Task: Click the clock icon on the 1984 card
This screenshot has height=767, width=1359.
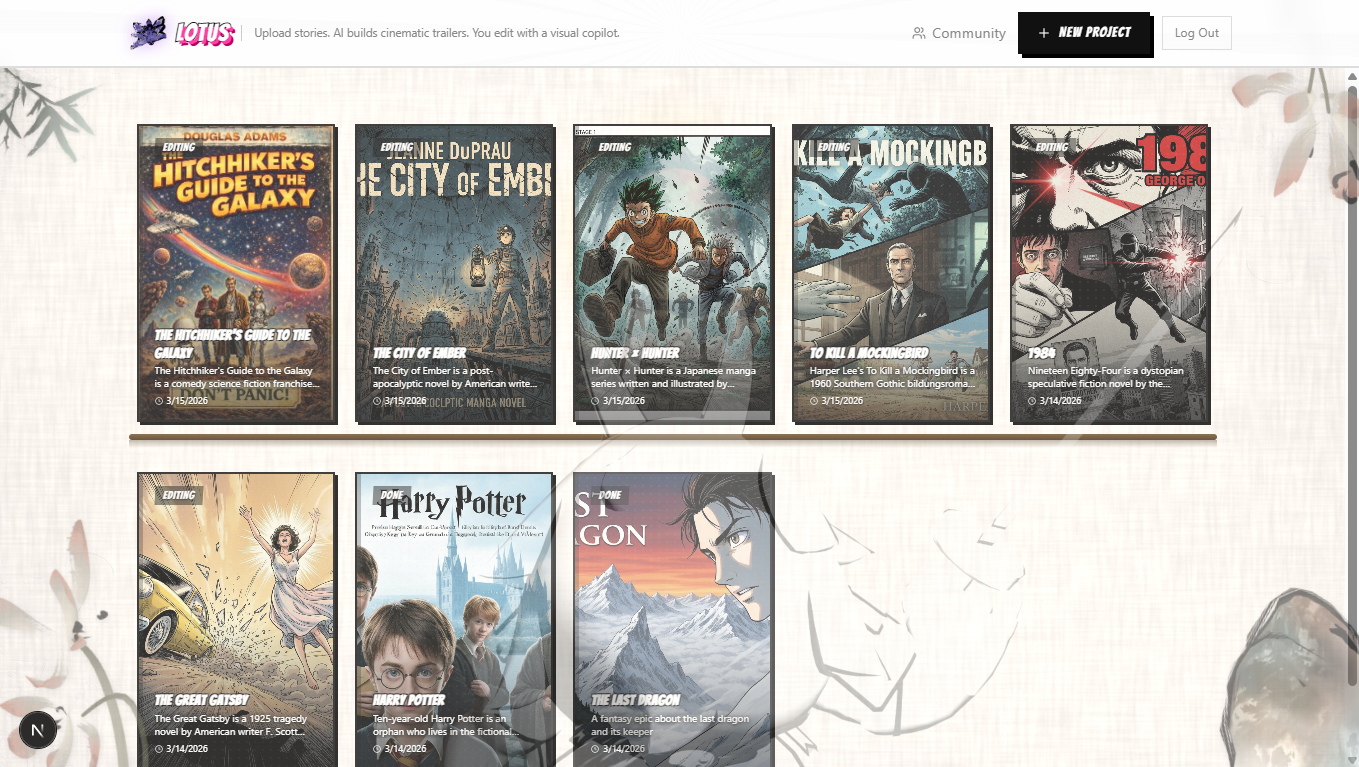Action: tap(1032, 401)
